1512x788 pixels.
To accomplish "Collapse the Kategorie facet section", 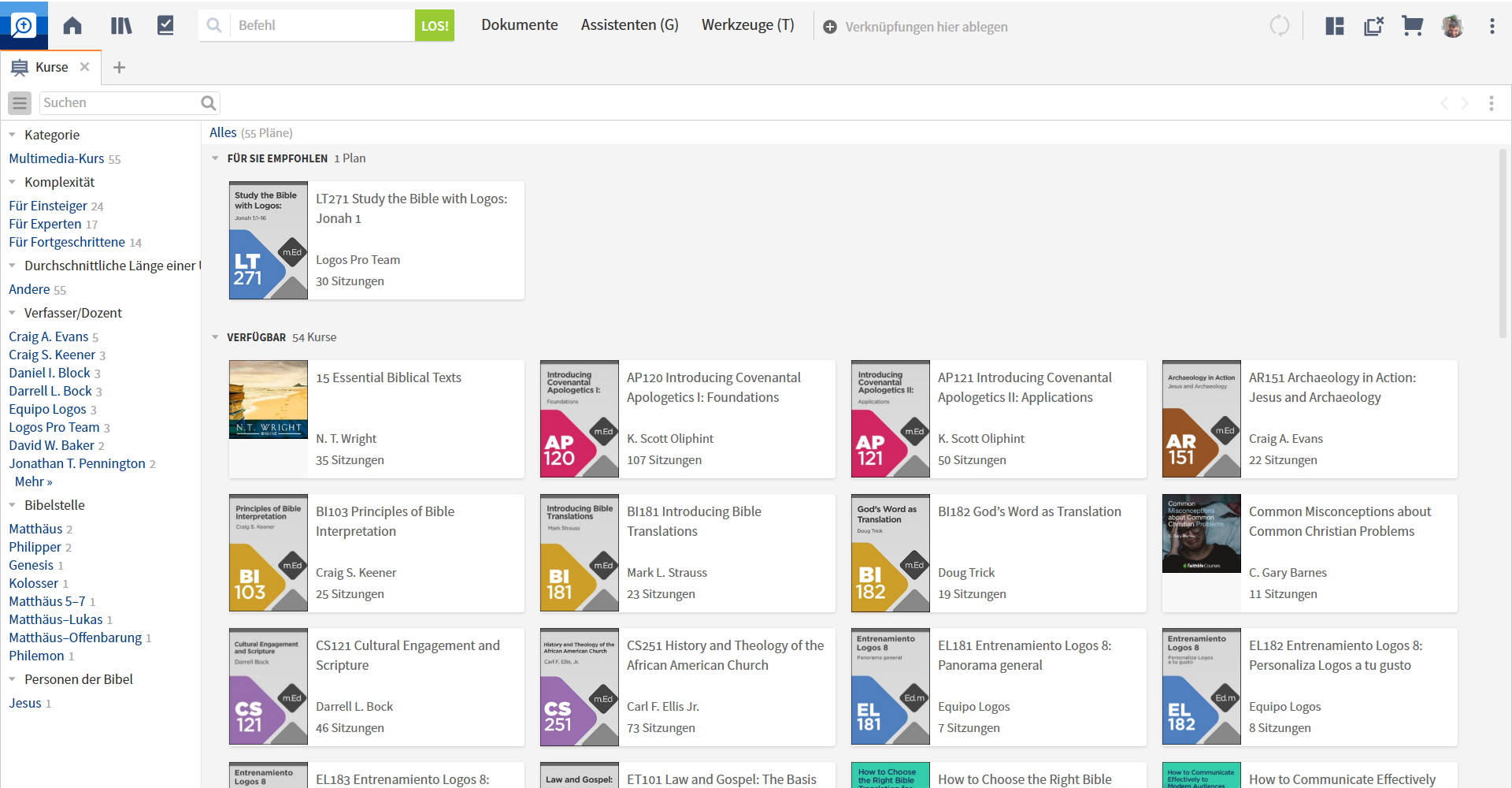I will pos(12,135).
